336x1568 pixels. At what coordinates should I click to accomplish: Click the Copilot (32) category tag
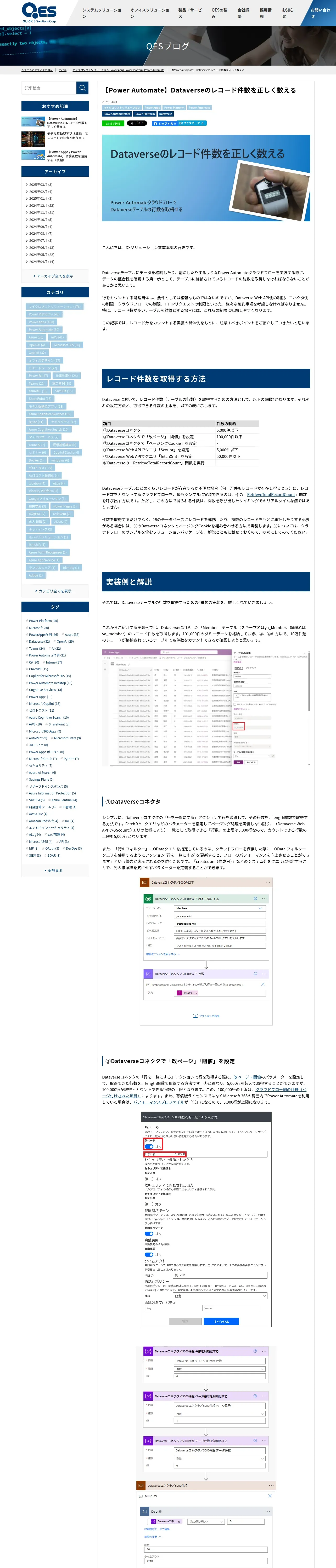click(x=37, y=353)
